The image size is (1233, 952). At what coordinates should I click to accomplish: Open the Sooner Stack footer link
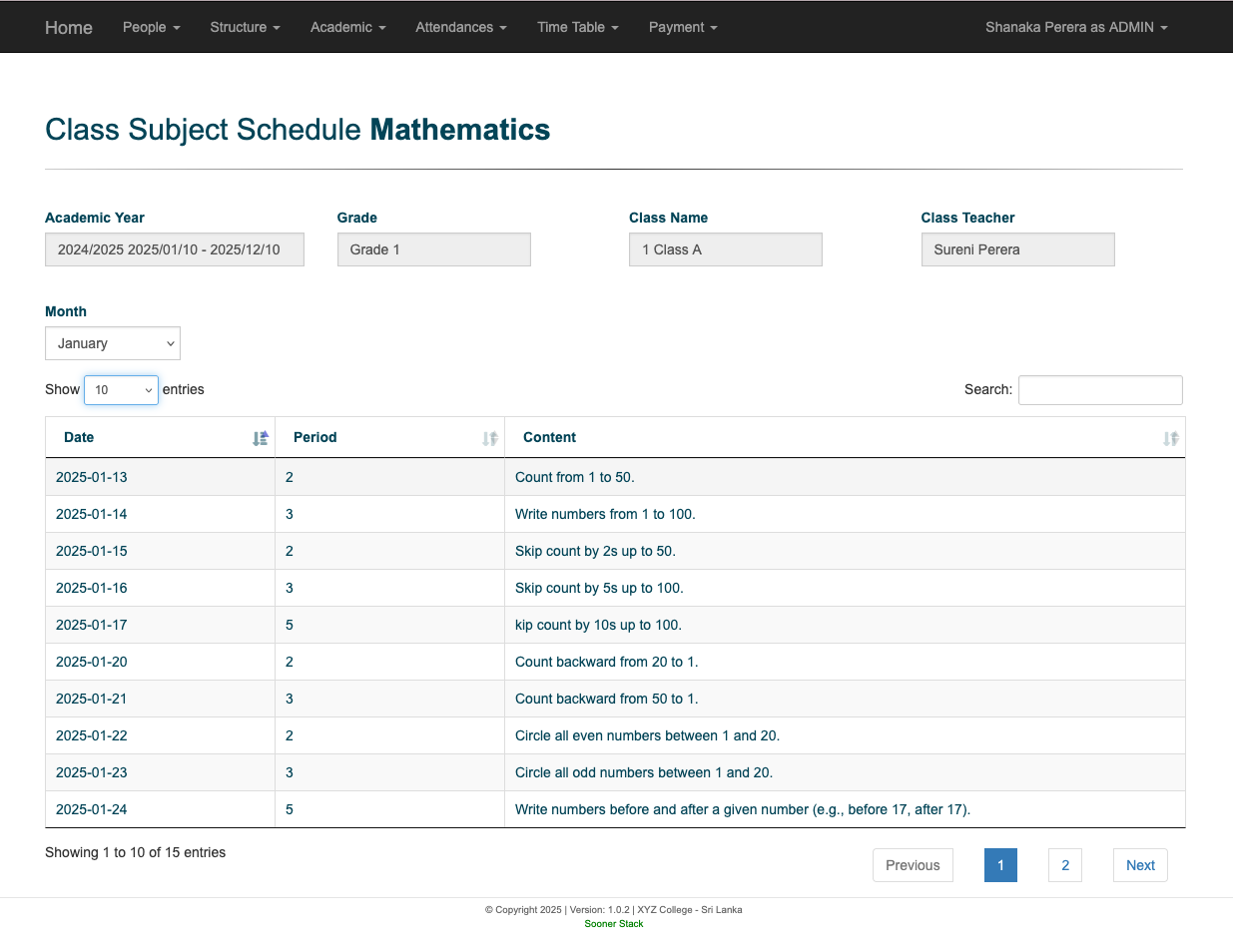click(614, 924)
